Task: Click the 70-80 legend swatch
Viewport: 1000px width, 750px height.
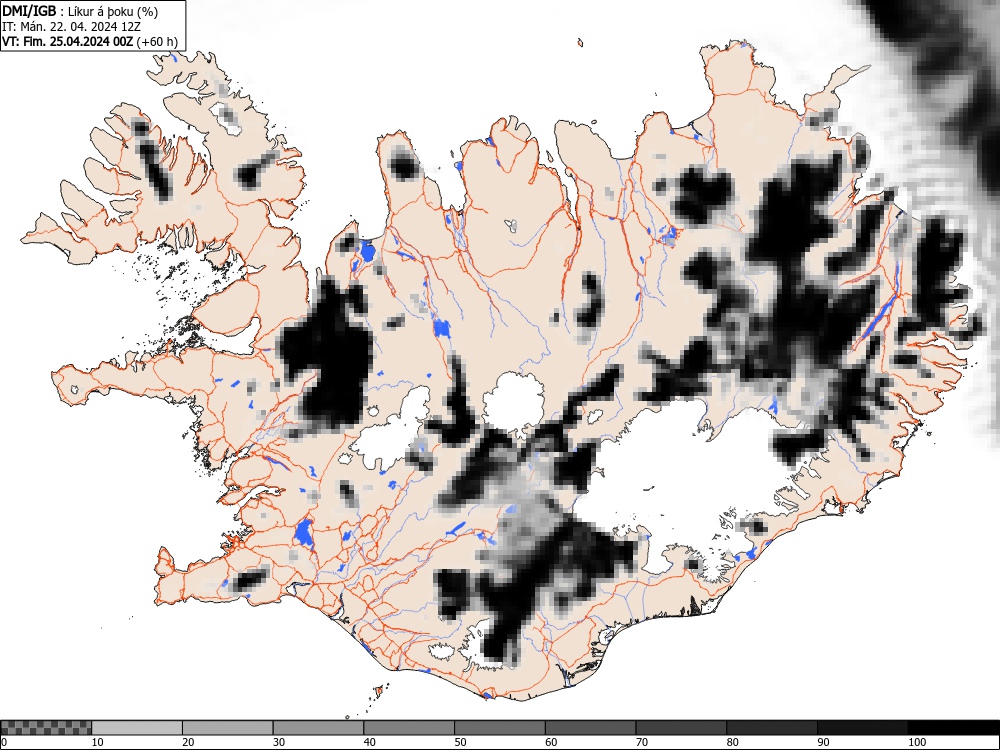Action: [680, 728]
